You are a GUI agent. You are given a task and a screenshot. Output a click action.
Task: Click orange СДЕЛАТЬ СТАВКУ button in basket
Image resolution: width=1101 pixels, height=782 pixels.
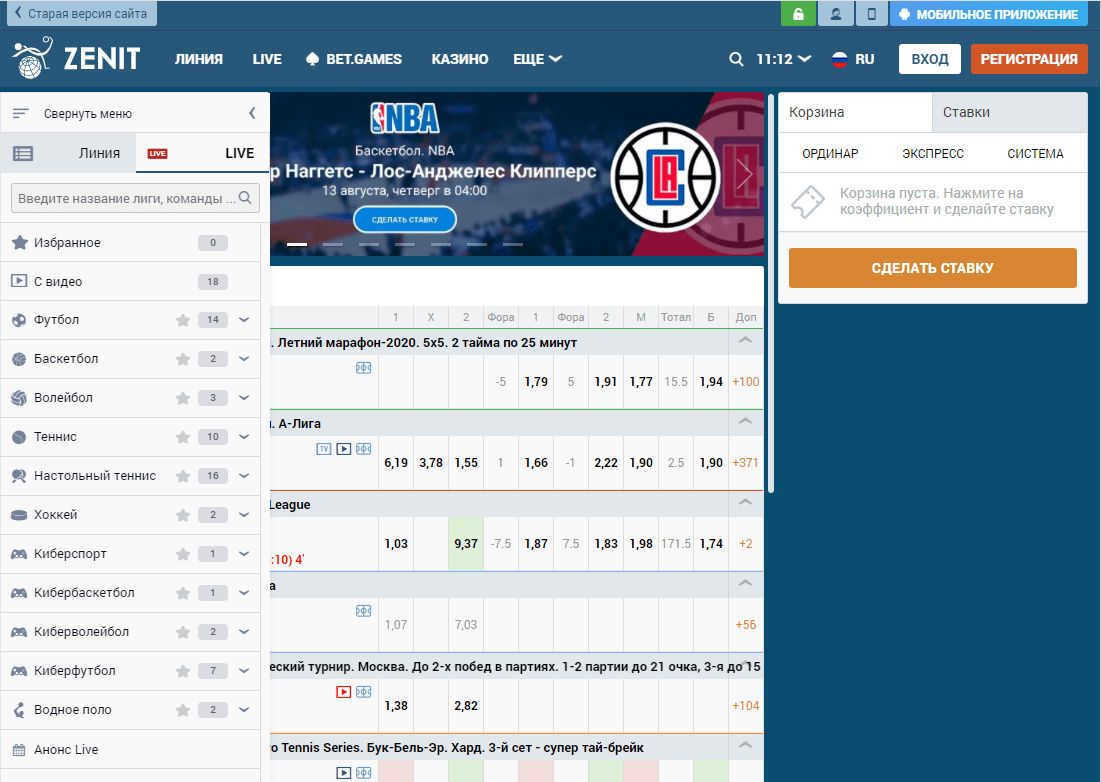[932, 267]
